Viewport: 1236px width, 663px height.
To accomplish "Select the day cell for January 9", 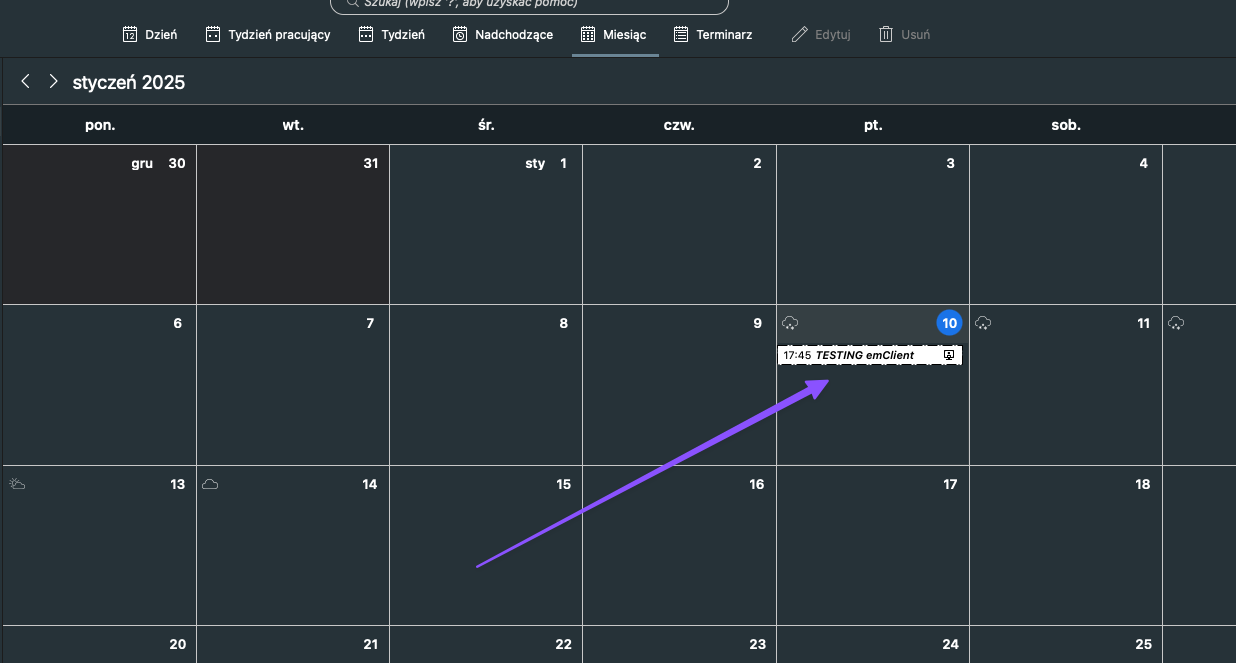I will pyautogui.click(x=679, y=385).
